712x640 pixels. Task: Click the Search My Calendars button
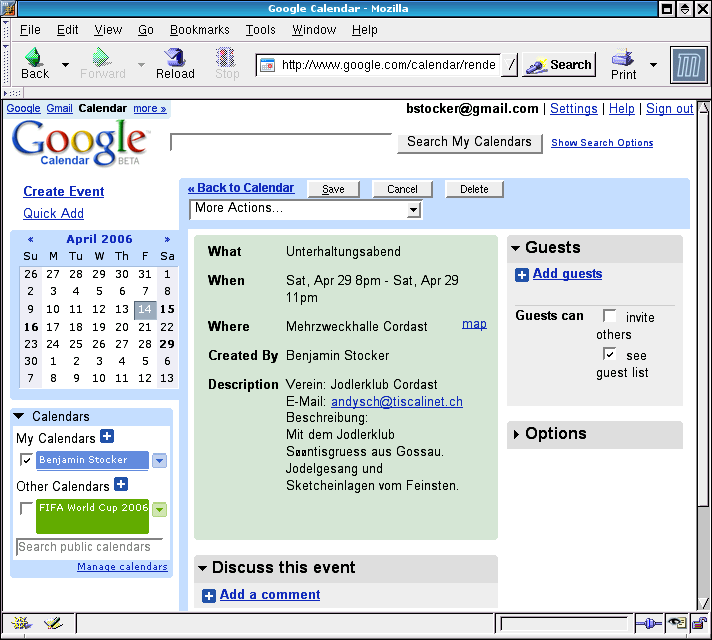pos(470,143)
